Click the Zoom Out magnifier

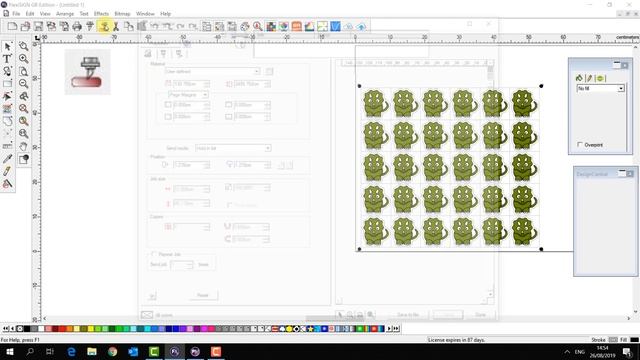pos(24,84)
